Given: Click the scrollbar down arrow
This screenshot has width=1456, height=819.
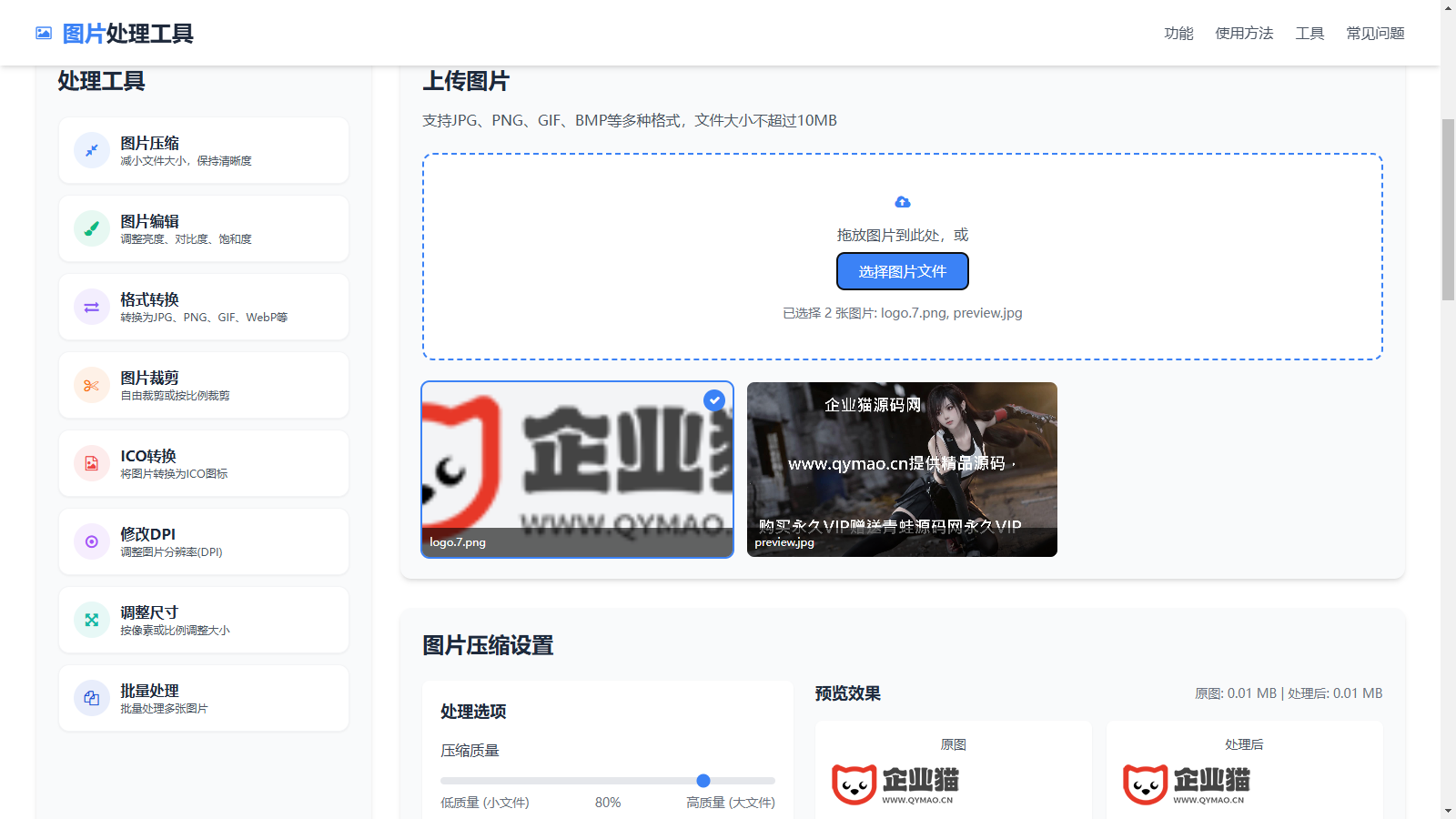Looking at the screenshot, I should point(1448,811).
